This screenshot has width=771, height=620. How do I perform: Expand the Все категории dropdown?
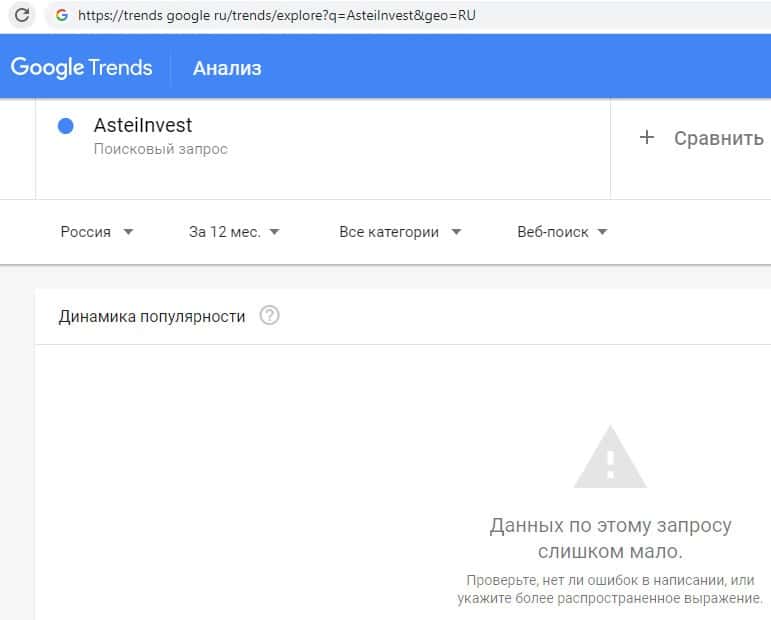point(400,232)
